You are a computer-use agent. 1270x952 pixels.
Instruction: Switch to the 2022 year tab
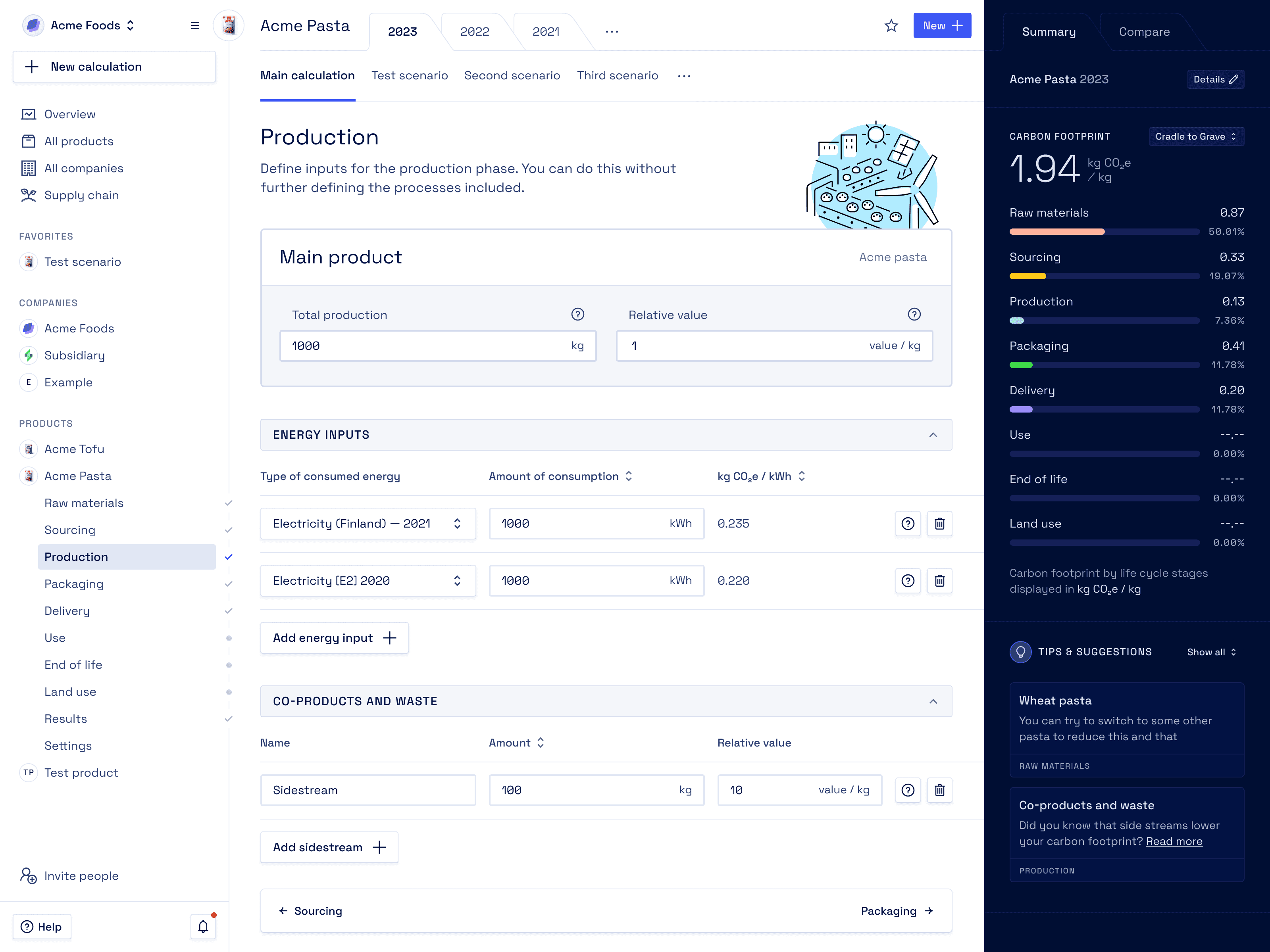474,32
